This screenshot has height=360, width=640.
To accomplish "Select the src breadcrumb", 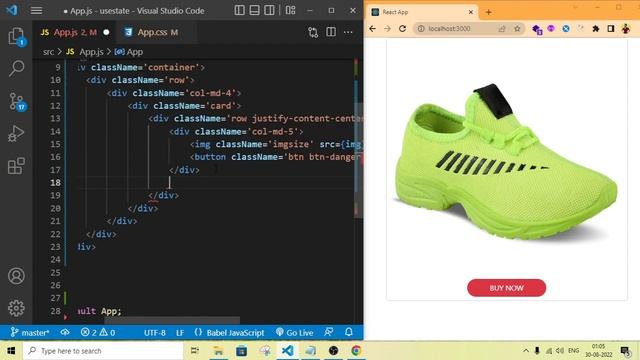I will (48, 52).
